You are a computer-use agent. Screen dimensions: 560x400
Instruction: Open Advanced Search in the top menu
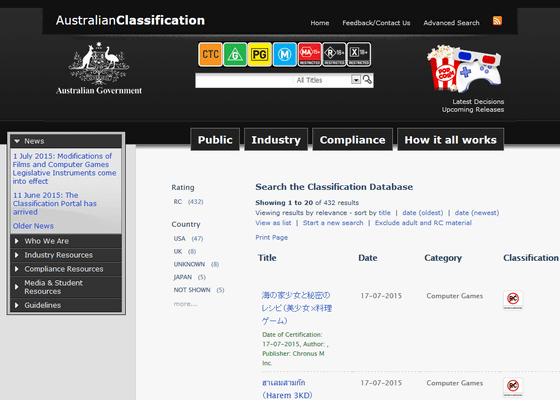point(451,23)
